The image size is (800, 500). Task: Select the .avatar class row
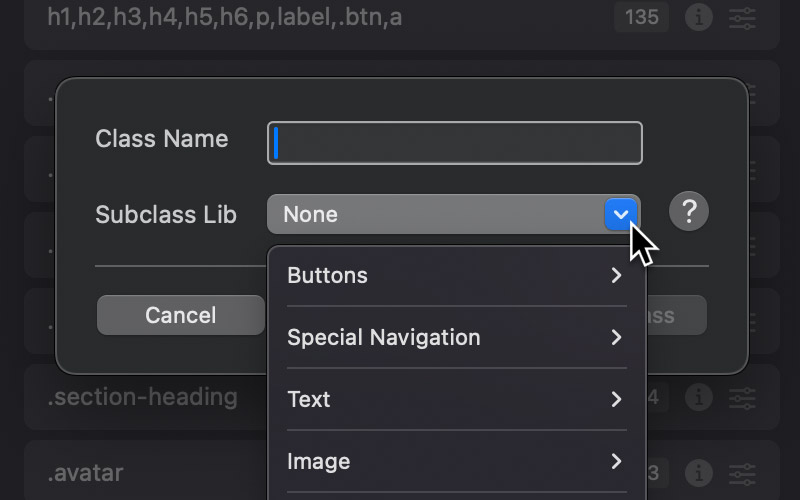402,472
